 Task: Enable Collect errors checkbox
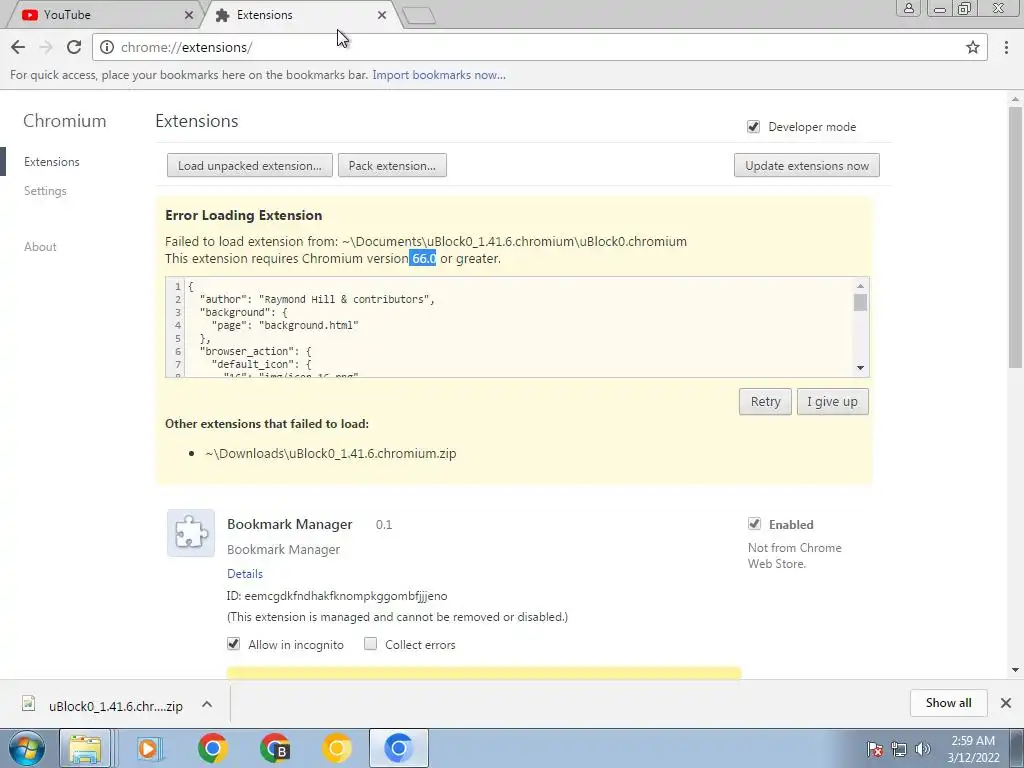point(370,644)
